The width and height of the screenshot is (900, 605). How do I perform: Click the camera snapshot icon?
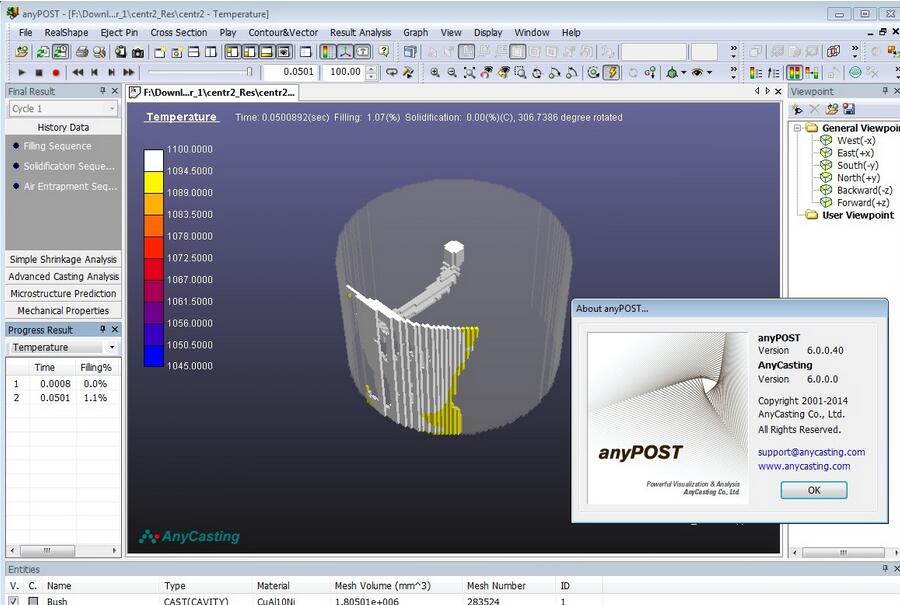point(138,52)
